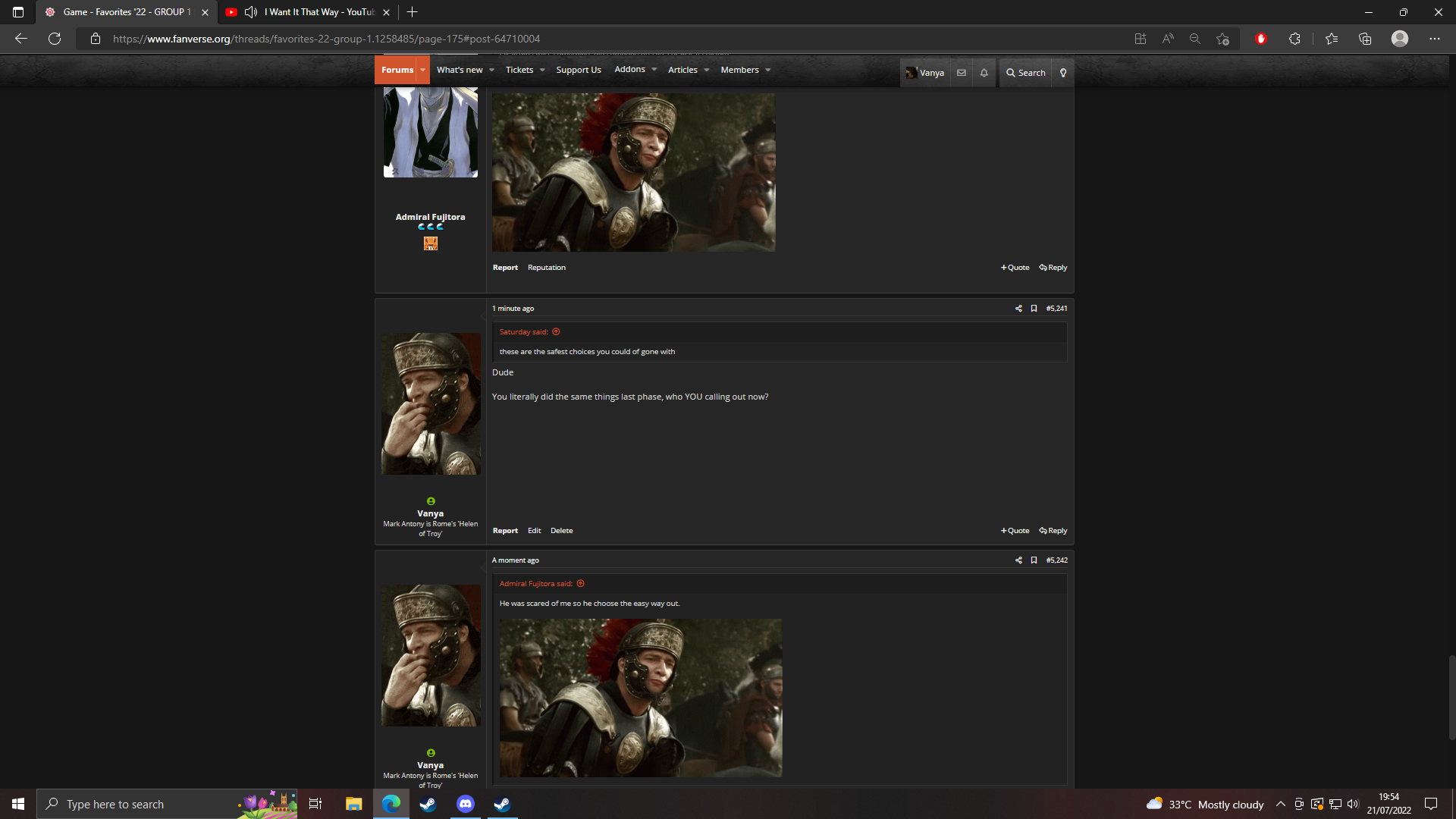Open the red ad blocker extension icon

(x=1261, y=39)
